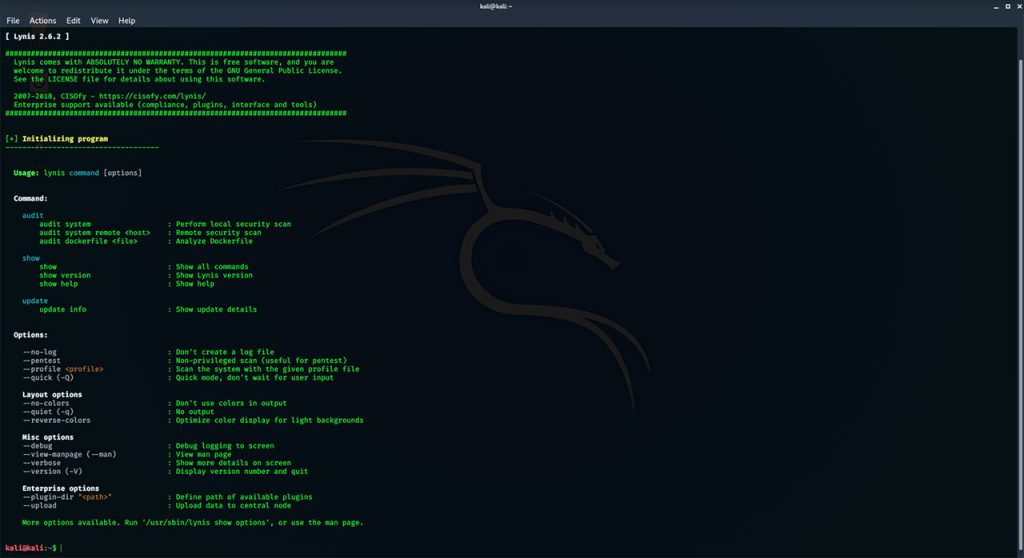Image resolution: width=1024 pixels, height=558 pixels.
Task: Click the '--version (-V)' option text
Action: (x=52, y=471)
